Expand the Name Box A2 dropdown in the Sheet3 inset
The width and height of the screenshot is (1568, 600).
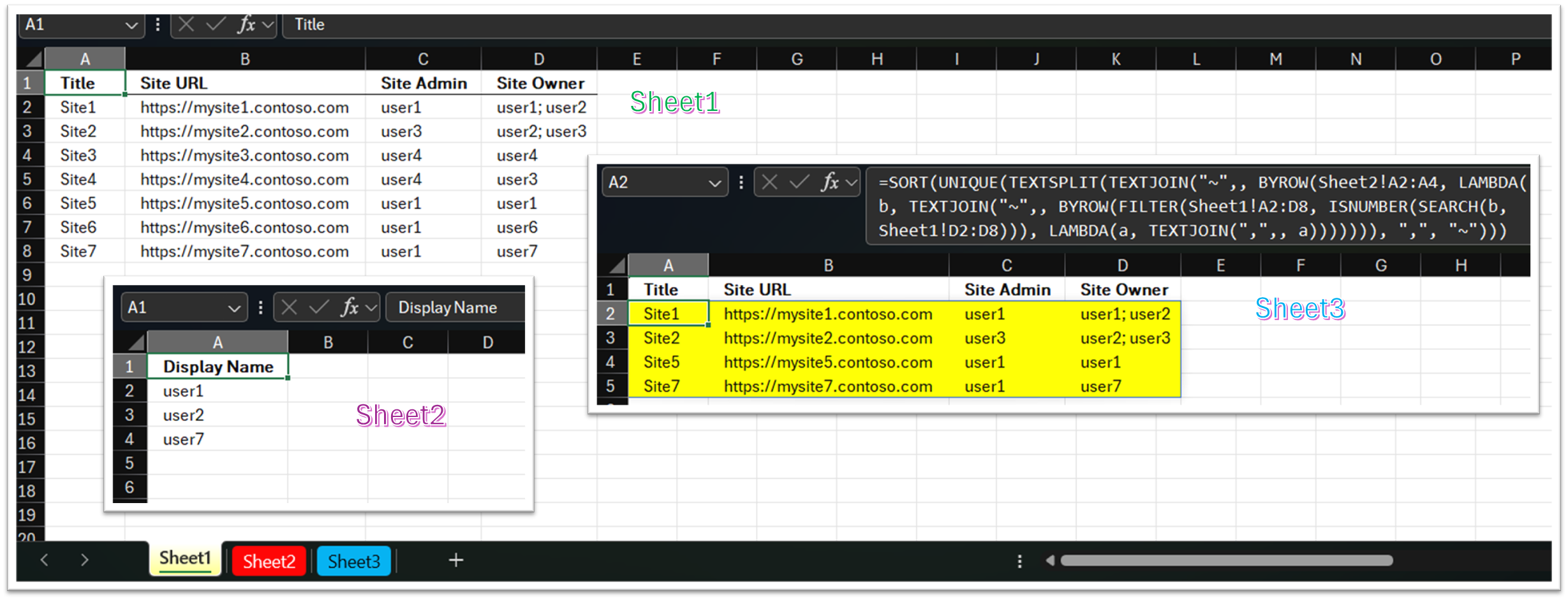(x=715, y=183)
